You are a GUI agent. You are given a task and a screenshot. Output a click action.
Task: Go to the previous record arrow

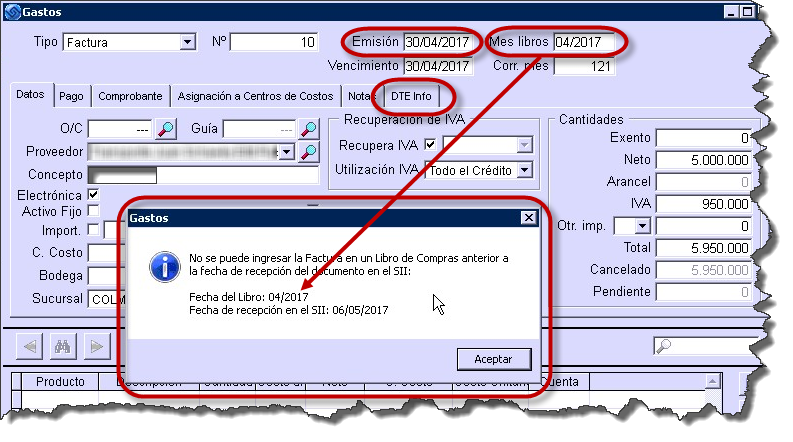(x=31, y=347)
